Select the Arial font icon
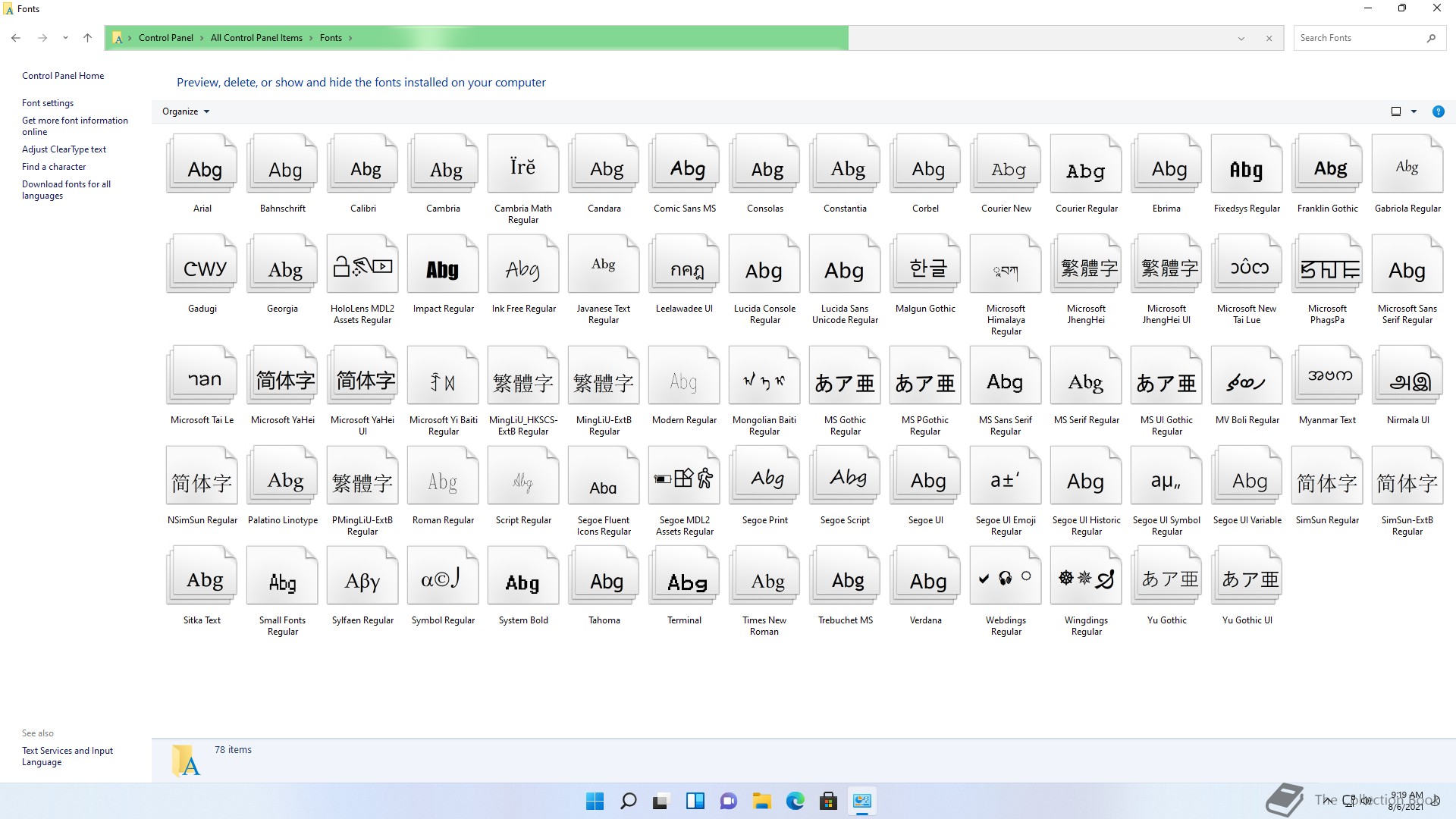Viewport: 1456px width, 819px height. point(202,165)
